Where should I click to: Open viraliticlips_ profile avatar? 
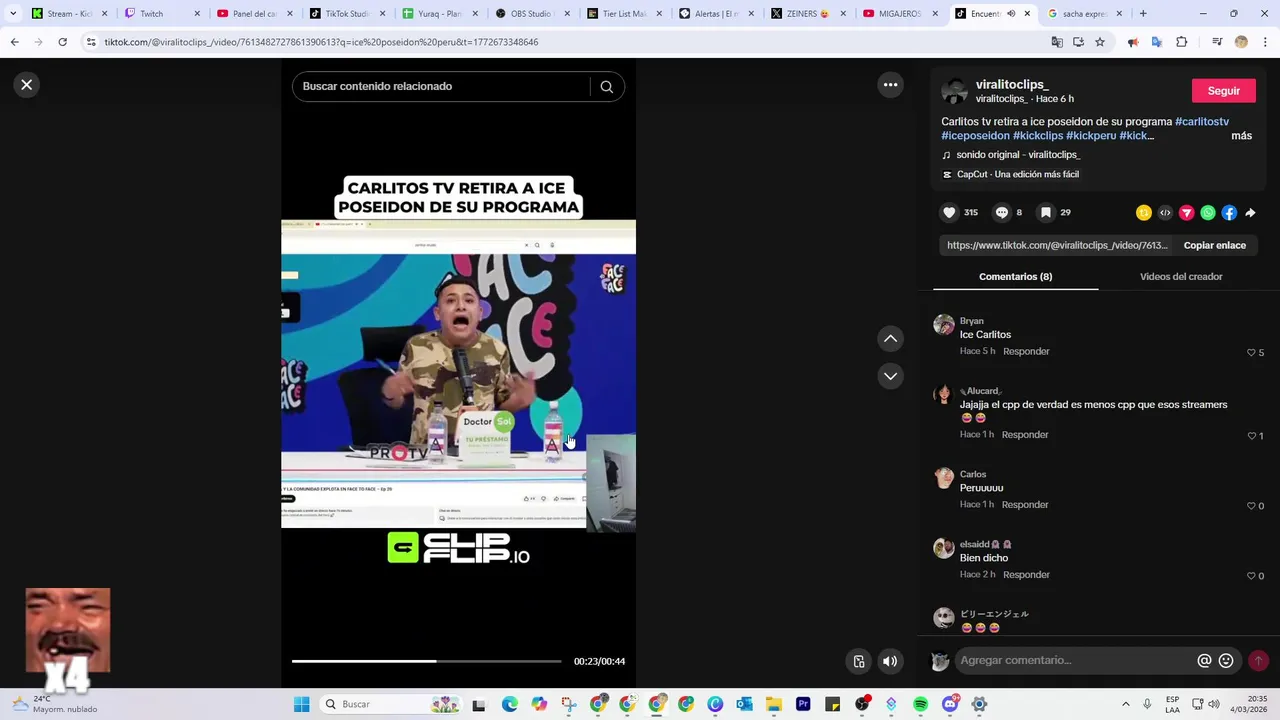(955, 91)
